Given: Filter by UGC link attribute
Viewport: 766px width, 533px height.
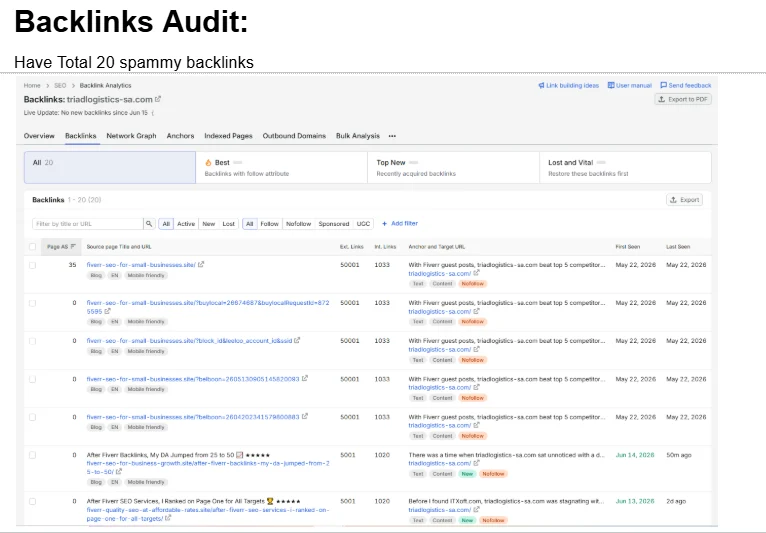Looking at the screenshot, I should point(363,224).
